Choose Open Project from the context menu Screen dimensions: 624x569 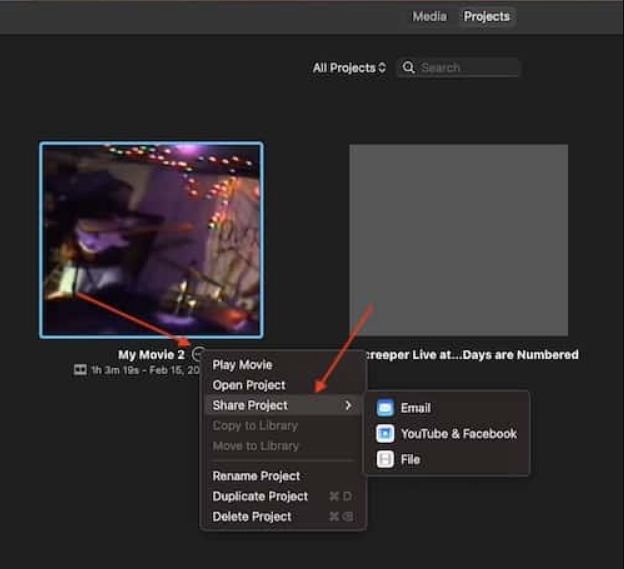283,385
